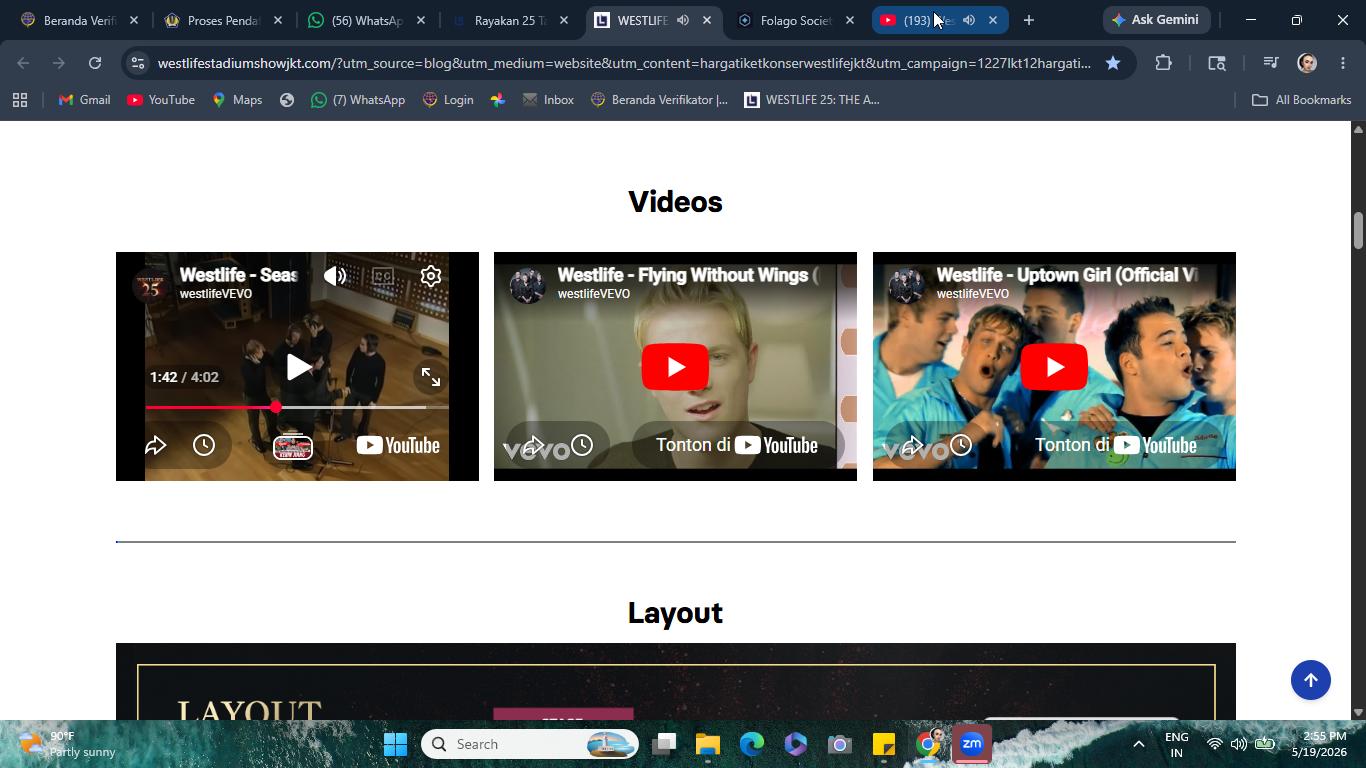
Task: Open 'Tonton di YouTube' on Uptown Girl video
Action: (1116, 445)
